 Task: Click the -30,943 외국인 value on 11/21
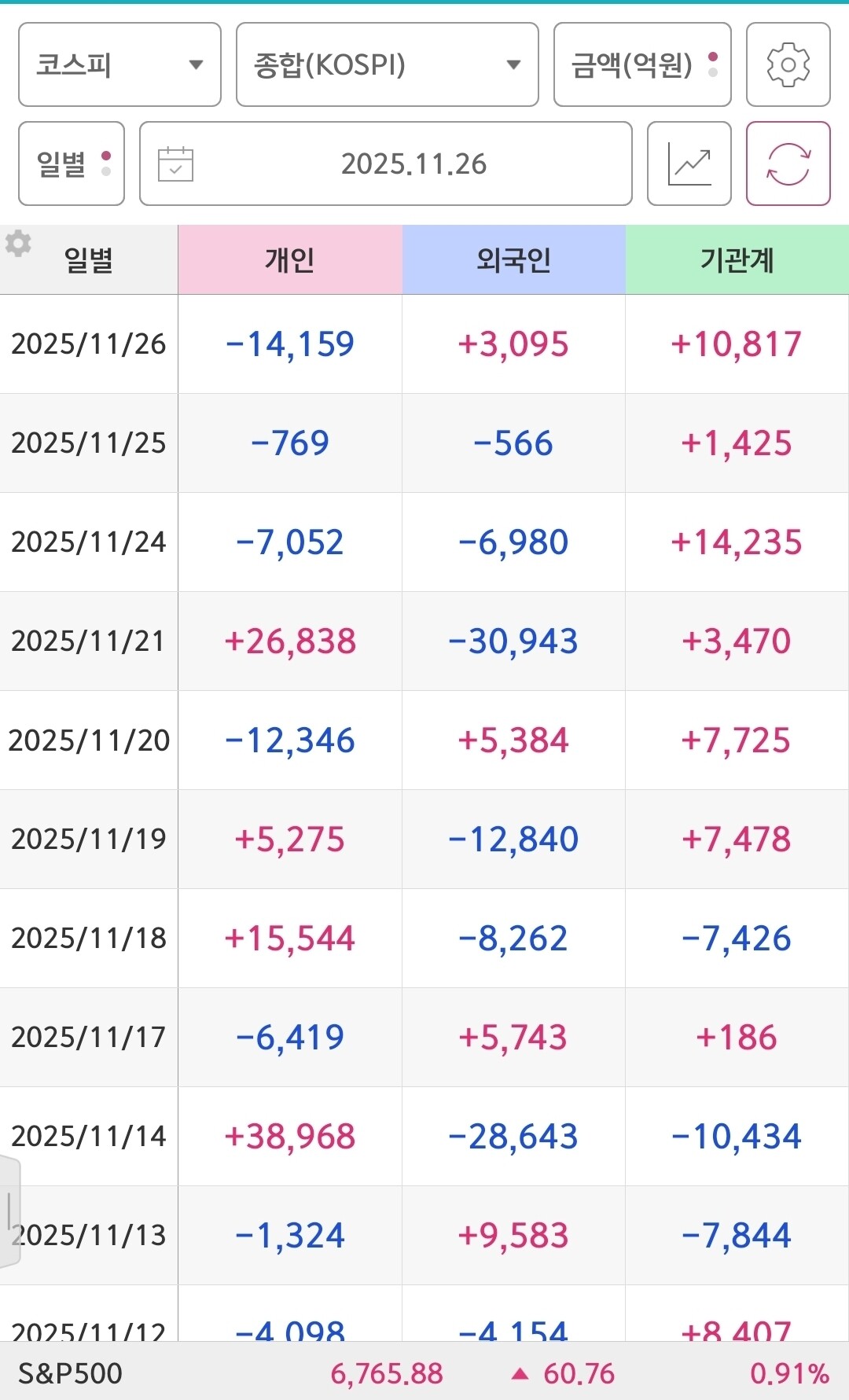pyautogui.click(x=513, y=641)
